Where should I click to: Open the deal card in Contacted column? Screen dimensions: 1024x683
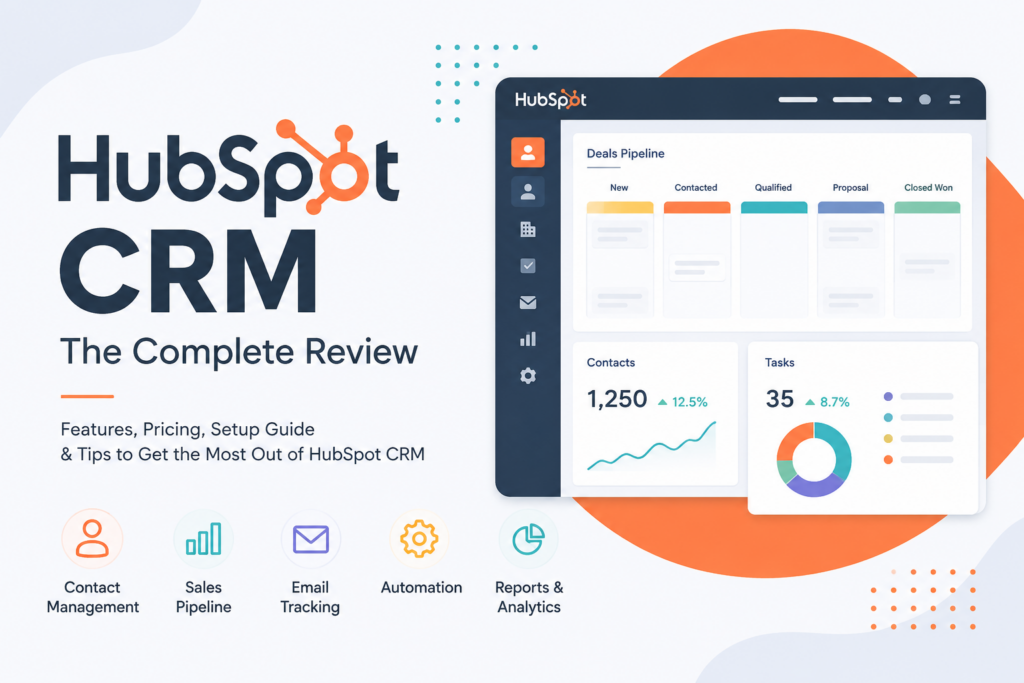coord(697,267)
